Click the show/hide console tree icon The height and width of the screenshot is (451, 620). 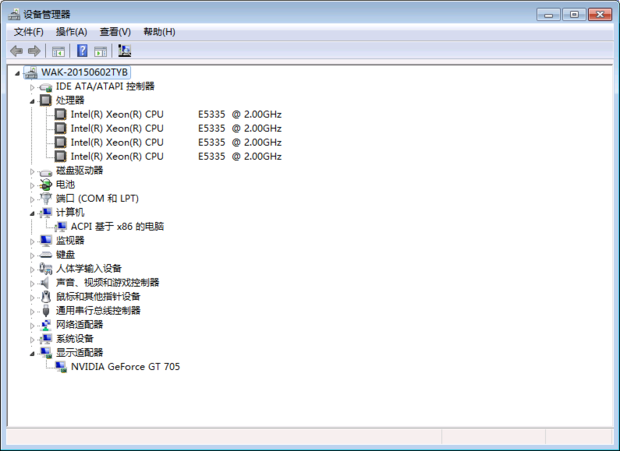click(59, 51)
